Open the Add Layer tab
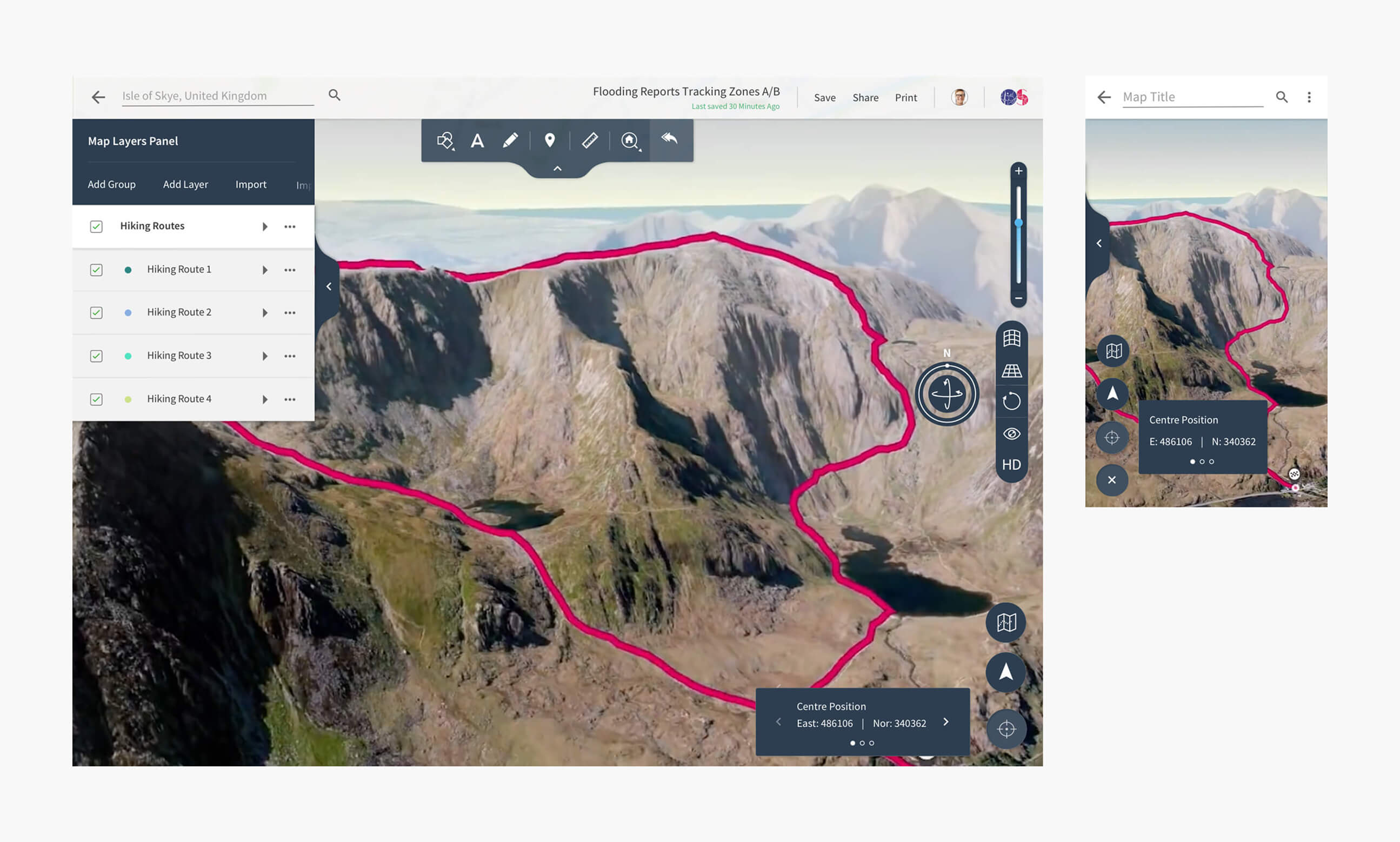This screenshot has width=1400, height=842. 185,184
